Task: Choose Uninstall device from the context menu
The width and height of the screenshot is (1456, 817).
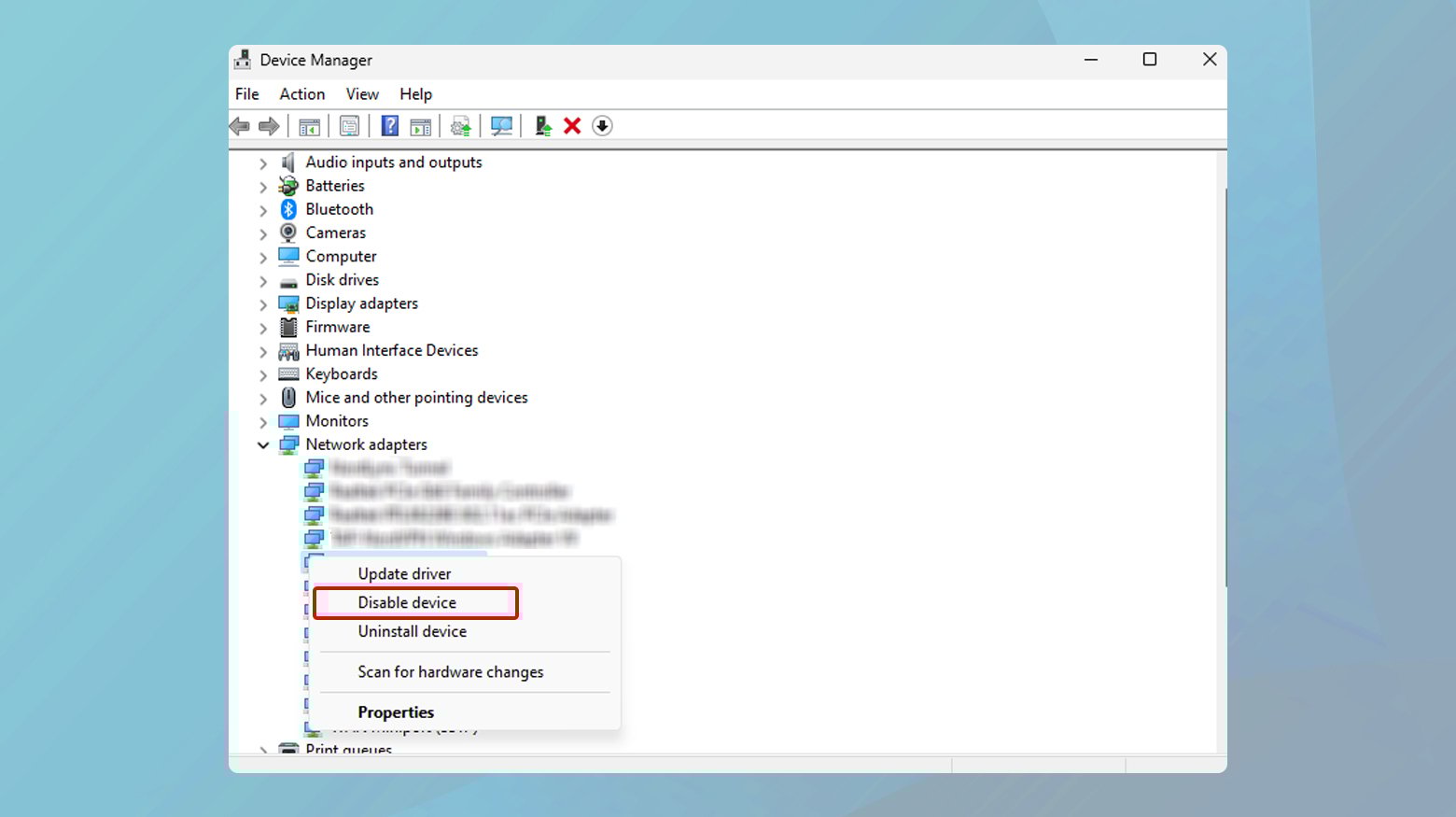Action: [413, 631]
